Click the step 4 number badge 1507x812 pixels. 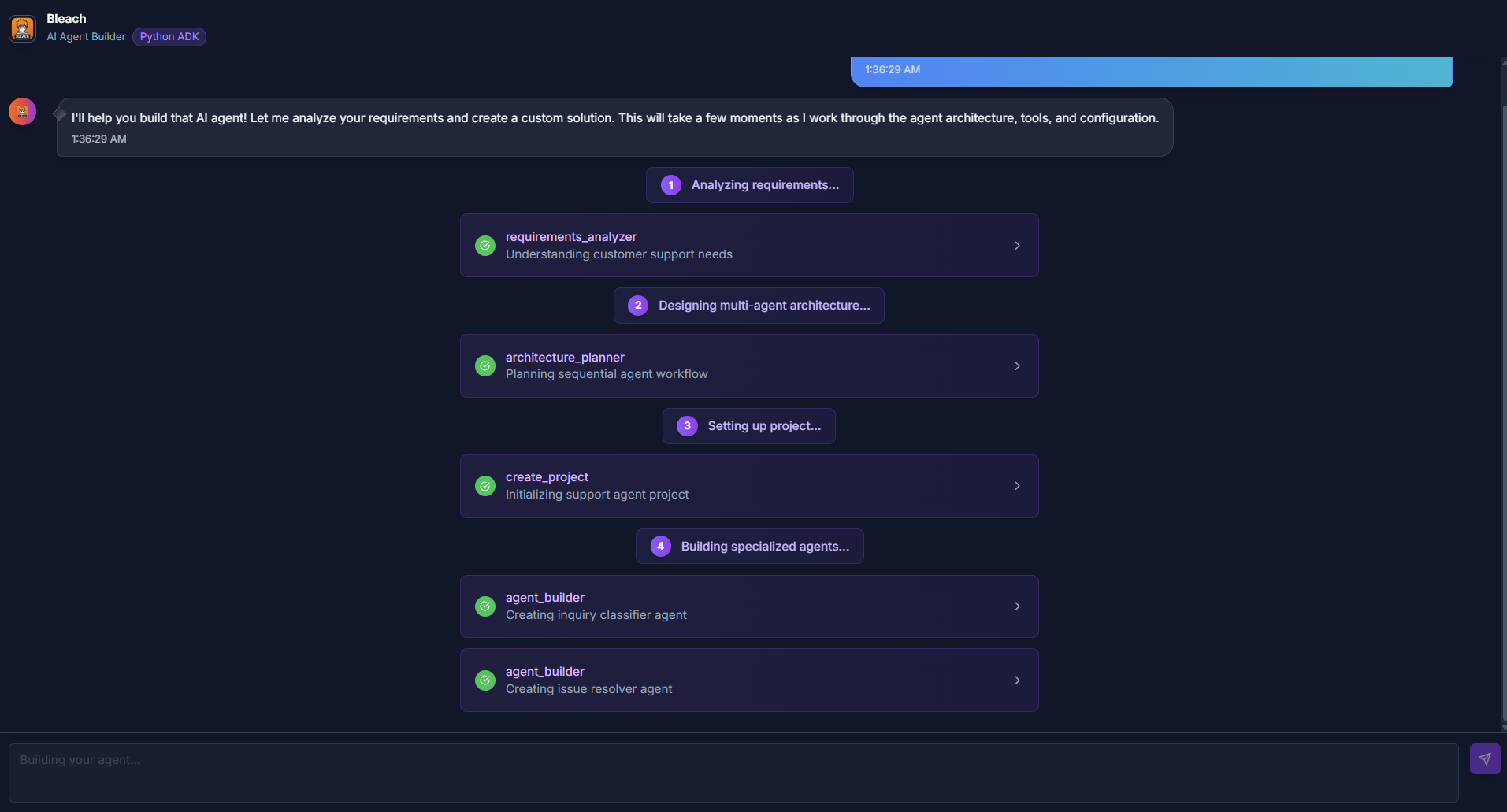click(661, 547)
